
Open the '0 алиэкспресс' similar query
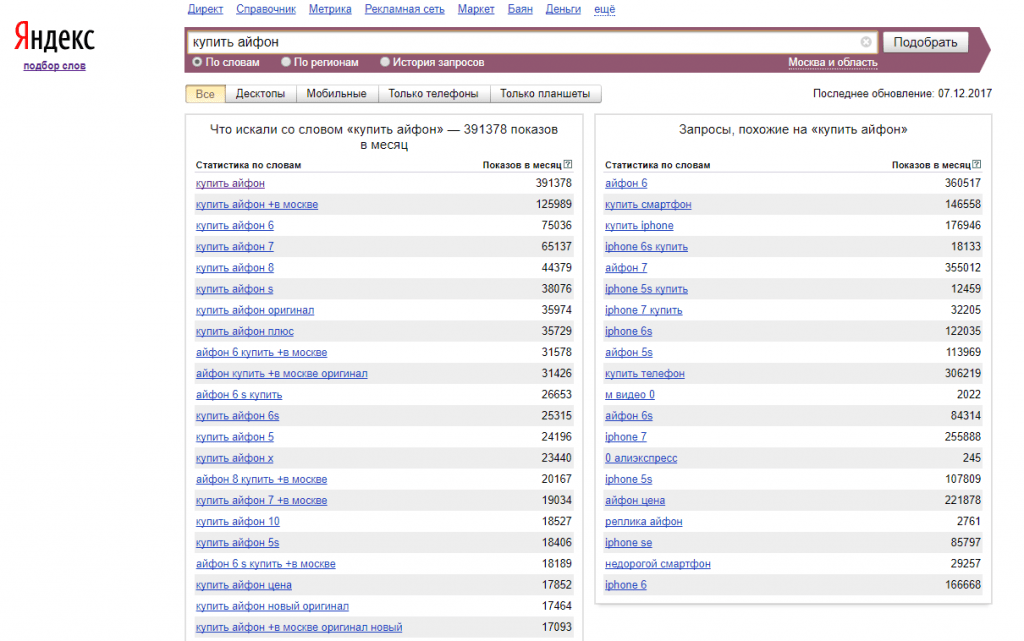coord(641,458)
